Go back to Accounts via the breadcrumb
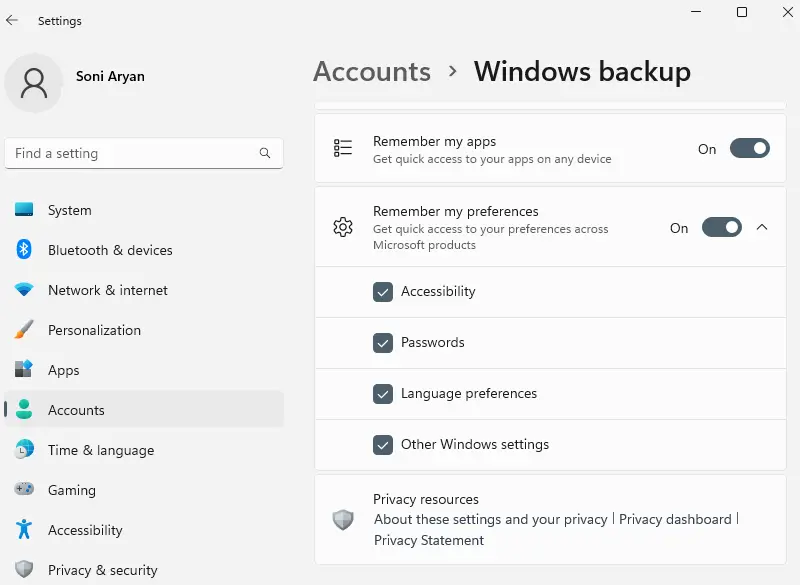 click(371, 71)
